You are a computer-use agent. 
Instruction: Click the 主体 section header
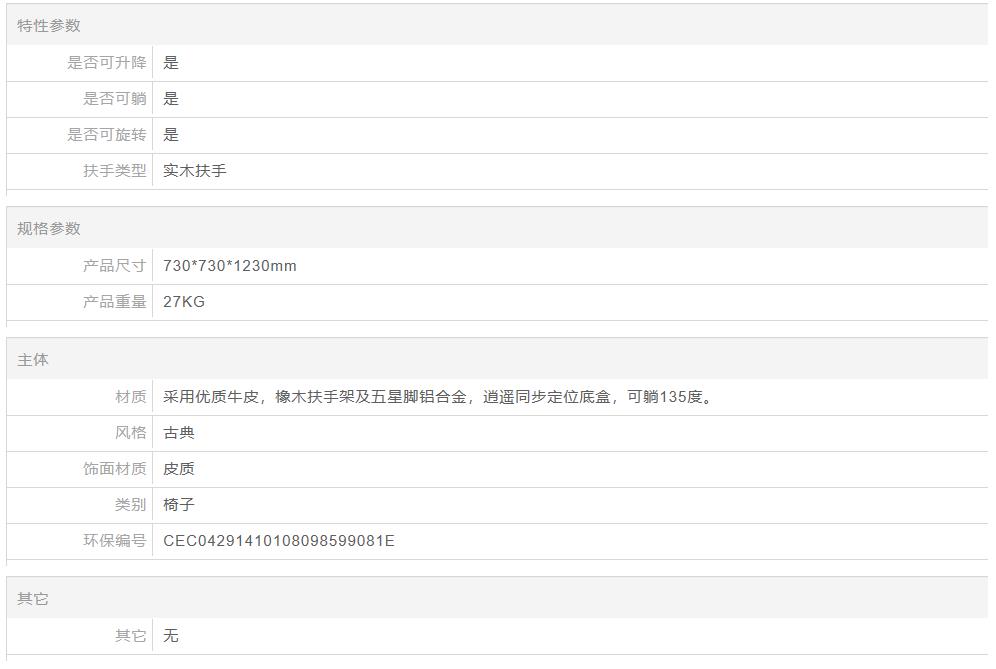click(x=32, y=360)
